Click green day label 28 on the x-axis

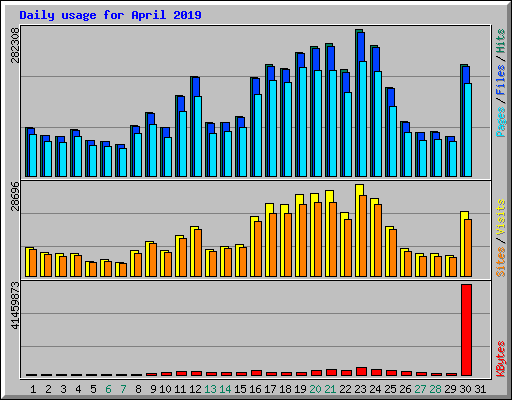point(435,389)
